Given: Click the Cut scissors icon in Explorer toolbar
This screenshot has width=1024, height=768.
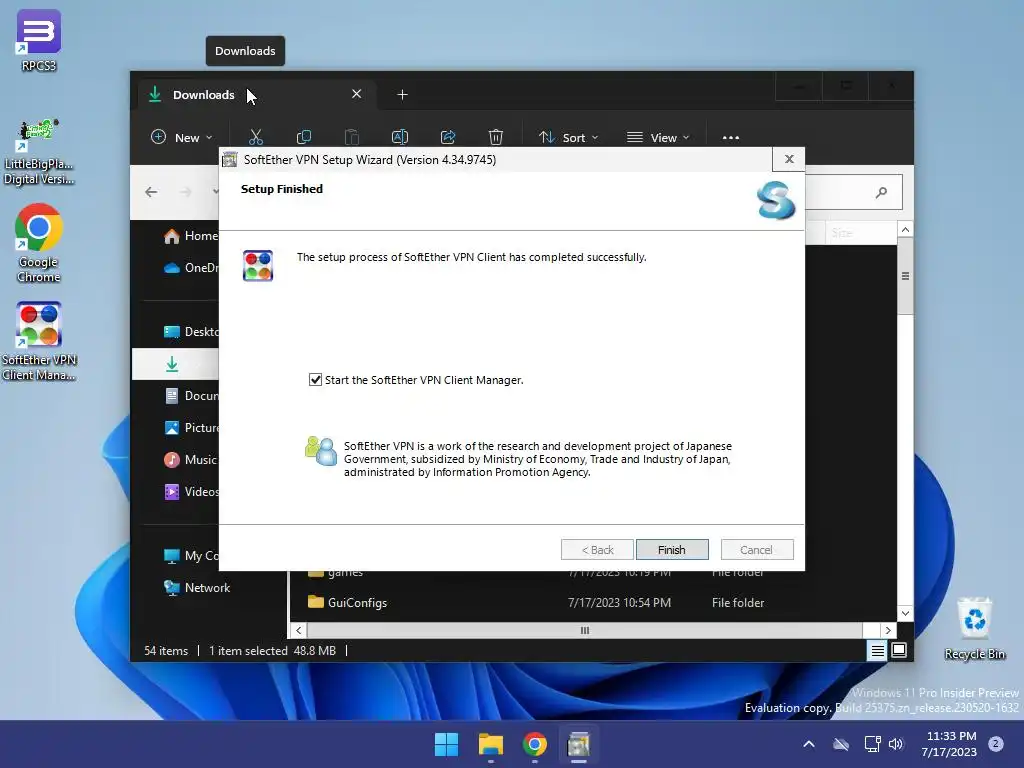Looking at the screenshot, I should click(x=256, y=137).
